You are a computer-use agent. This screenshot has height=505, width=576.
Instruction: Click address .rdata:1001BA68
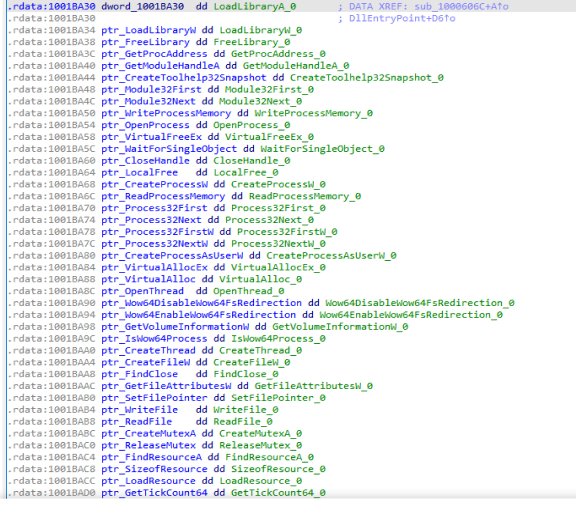click(51, 184)
